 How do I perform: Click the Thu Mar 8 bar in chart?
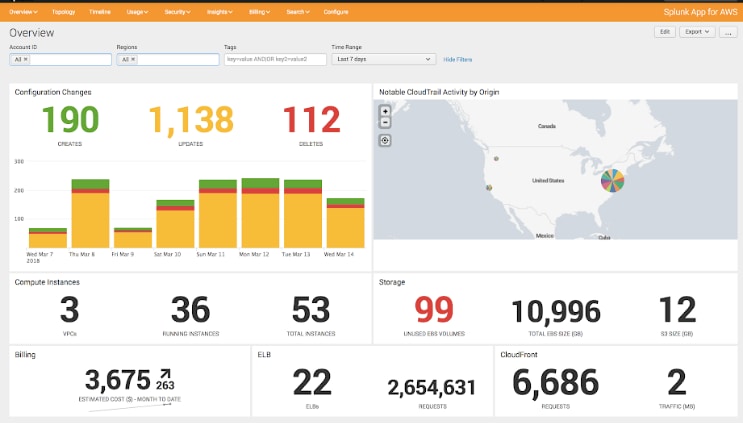pos(91,214)
